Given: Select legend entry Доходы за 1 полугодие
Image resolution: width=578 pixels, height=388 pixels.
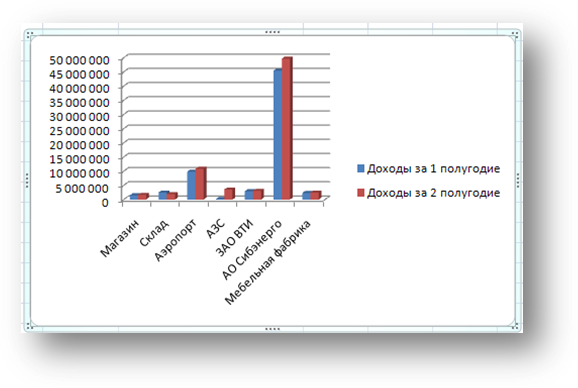Looking at the screenshot, I should click(429, 169).
